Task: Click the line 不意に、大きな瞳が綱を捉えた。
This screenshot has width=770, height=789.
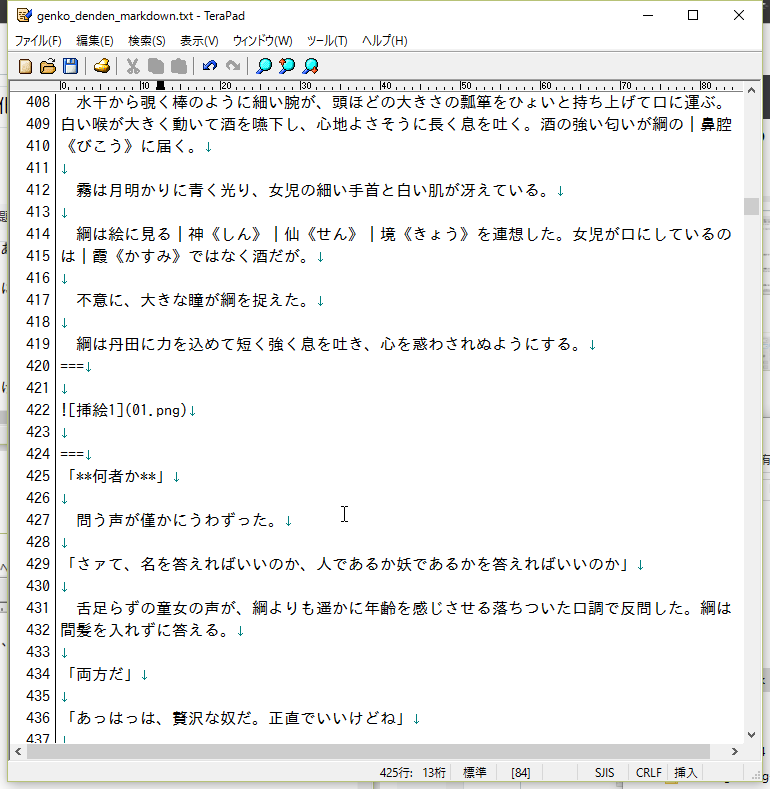Action: [195, 300]
